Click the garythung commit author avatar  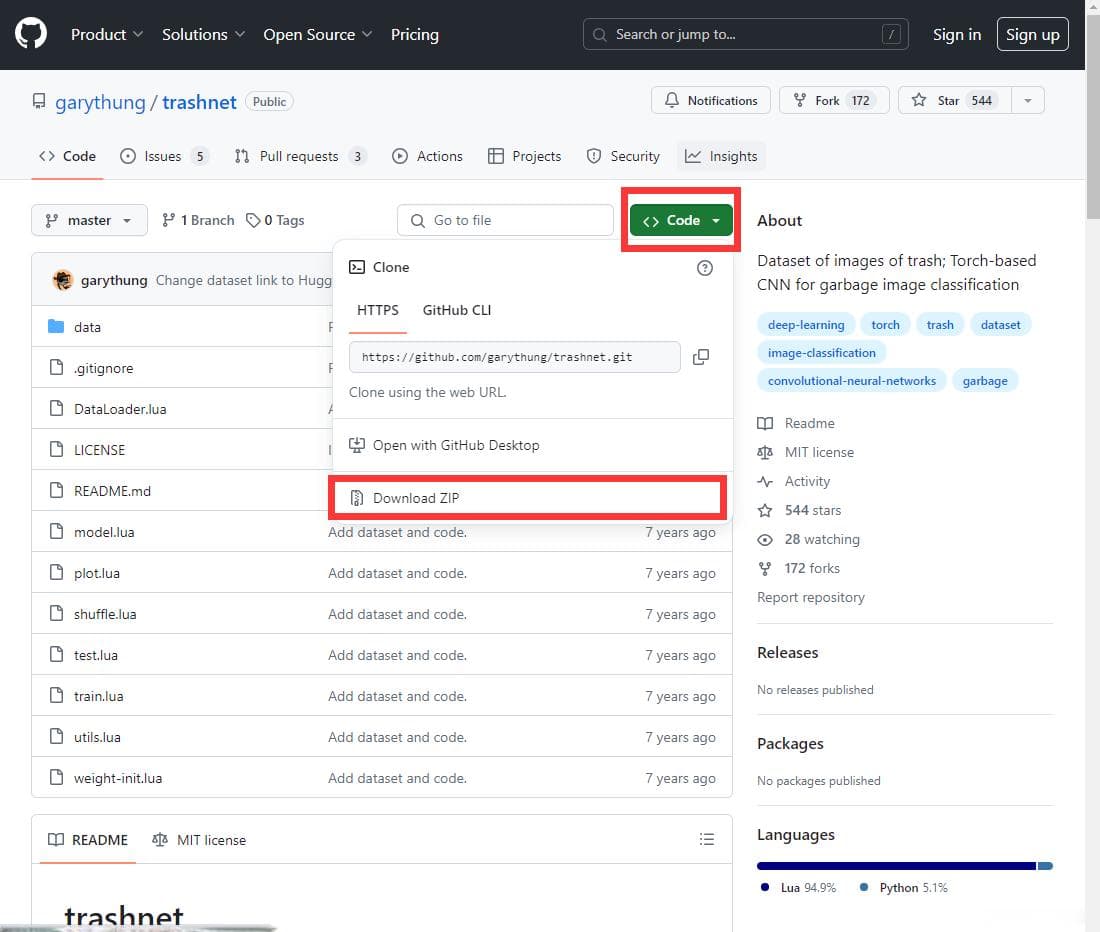pos(62,280)
